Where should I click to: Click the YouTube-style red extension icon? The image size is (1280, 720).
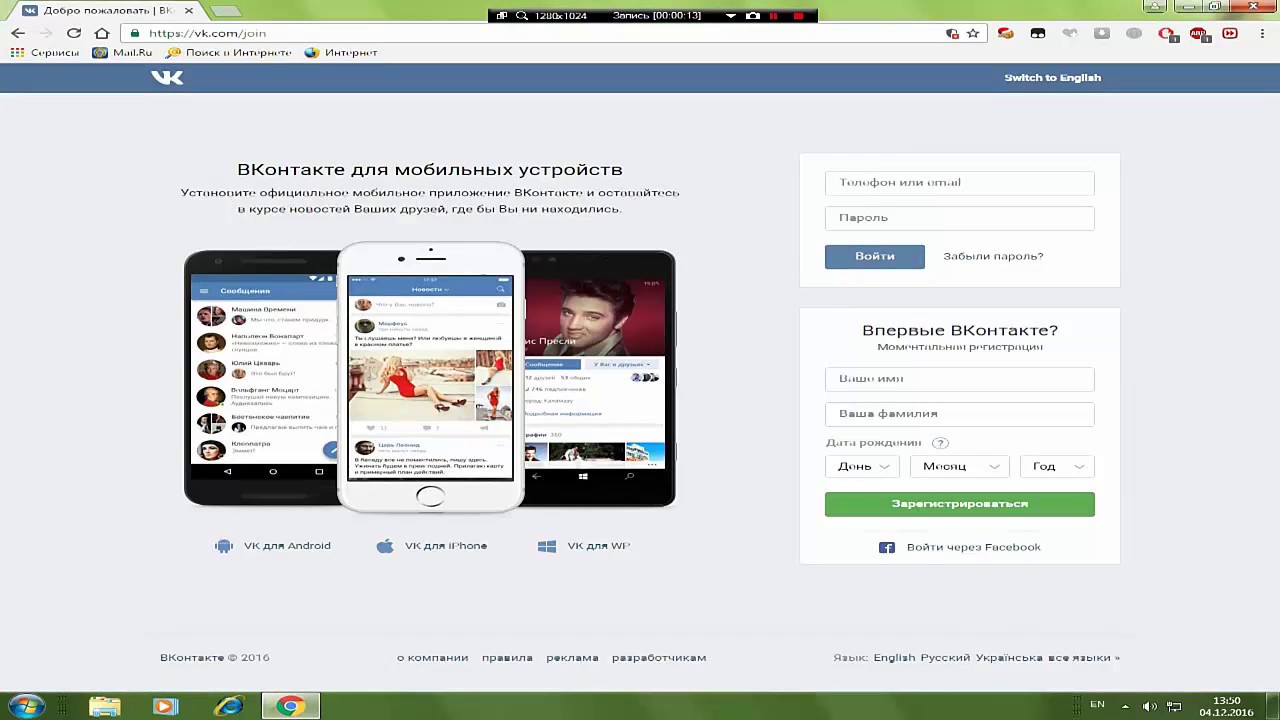(x=1230, y=33)
